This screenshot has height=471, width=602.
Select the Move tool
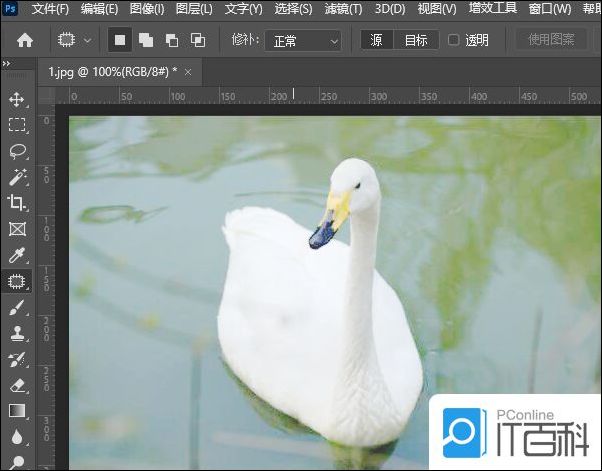17,100
